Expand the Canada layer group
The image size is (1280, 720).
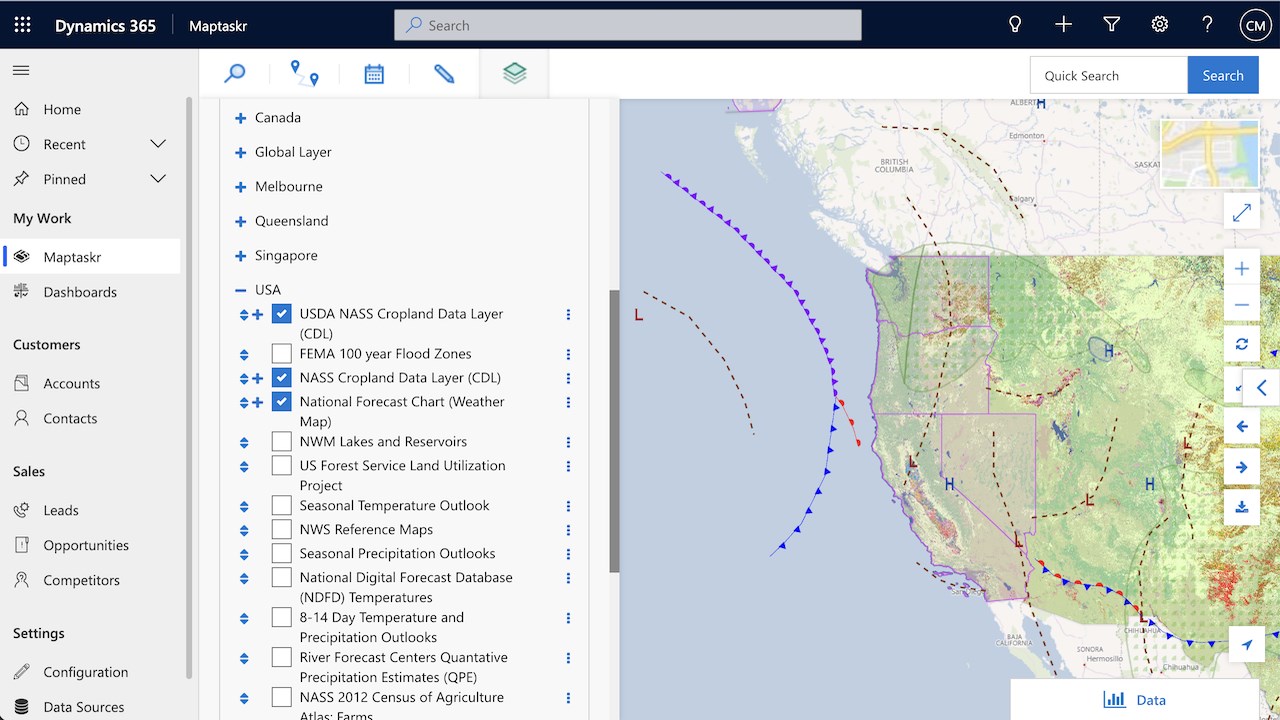pyautogui.click(x=240, y=118)
